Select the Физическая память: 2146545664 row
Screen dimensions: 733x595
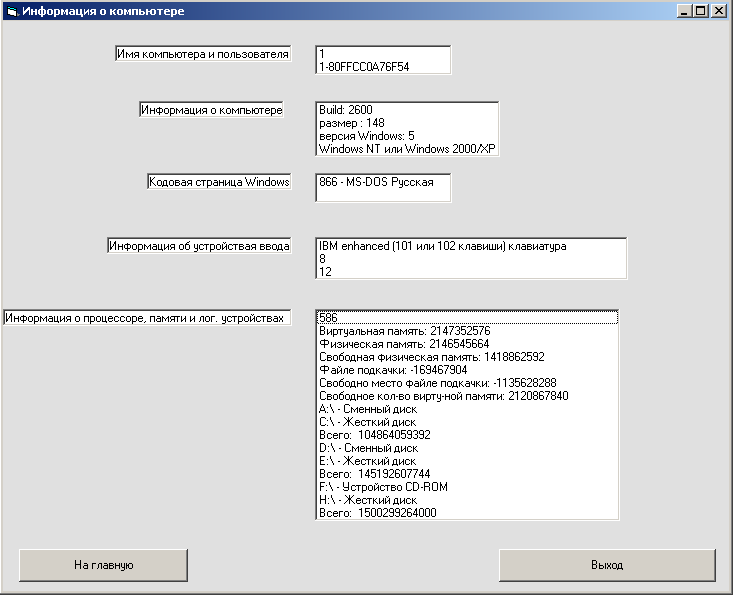click(467, 344)
